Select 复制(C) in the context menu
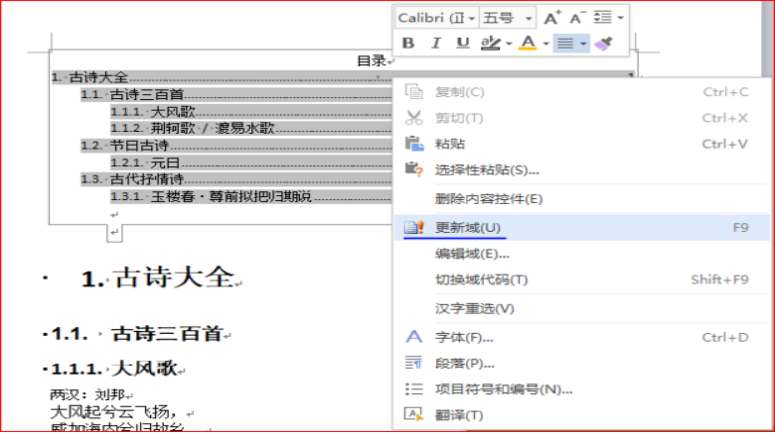Screen dimensions: 775x433 pyautogui.click(x=582, y=92)
